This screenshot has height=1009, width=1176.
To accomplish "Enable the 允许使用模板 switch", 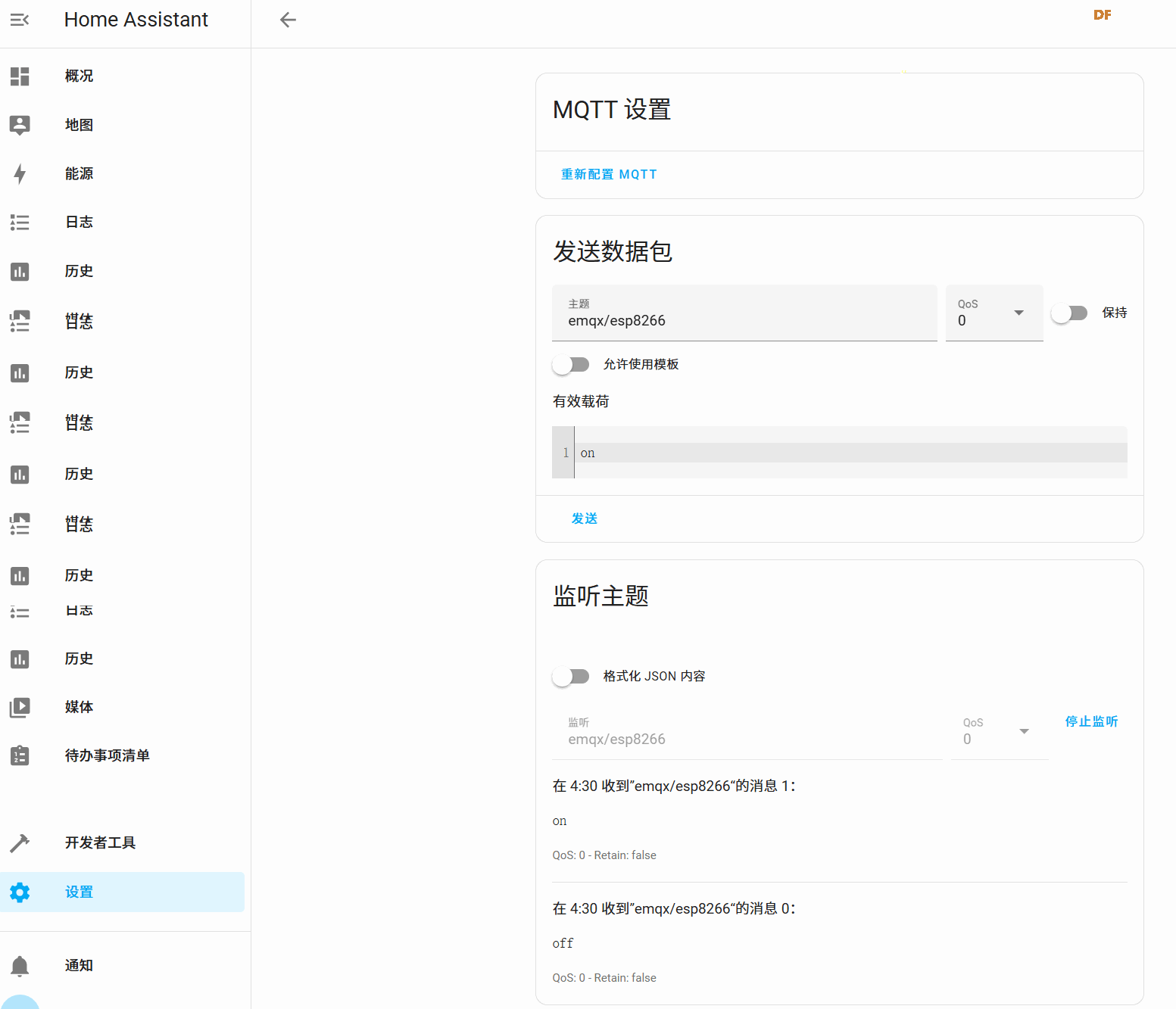I will click(x=571, y=365).
